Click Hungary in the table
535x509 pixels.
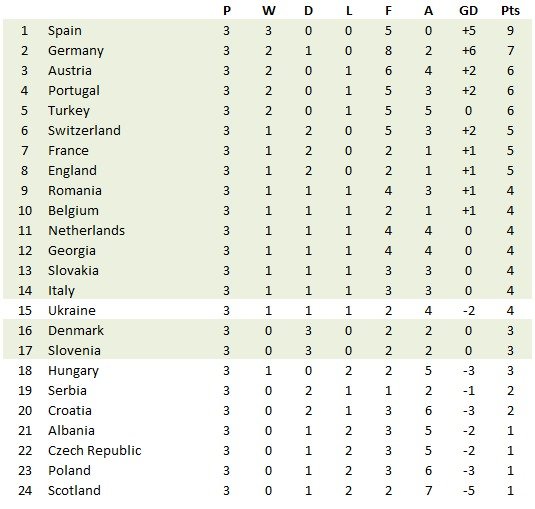pyautogui.click(x=73, y=371)
